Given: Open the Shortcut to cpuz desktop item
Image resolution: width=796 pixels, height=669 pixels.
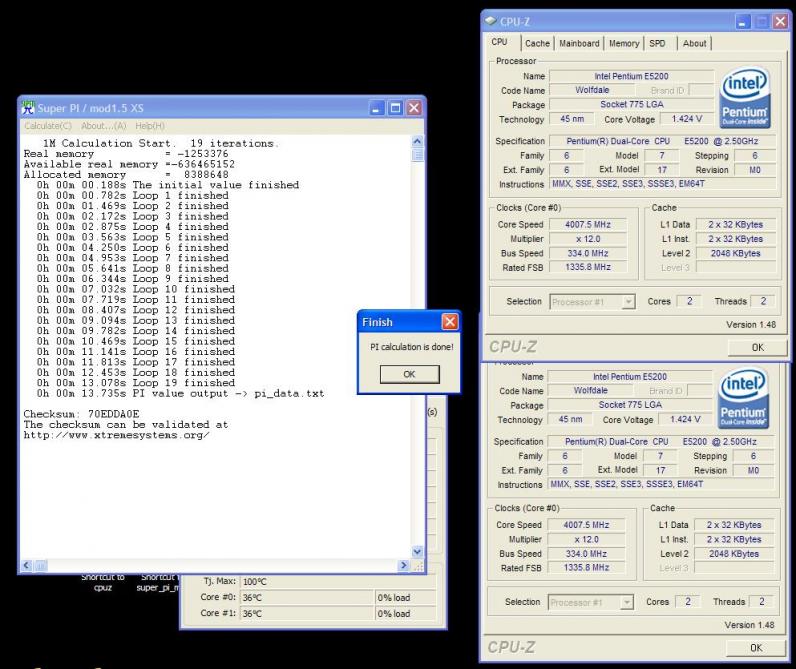Looking at the screenshot, I should (x=103, y=582).
